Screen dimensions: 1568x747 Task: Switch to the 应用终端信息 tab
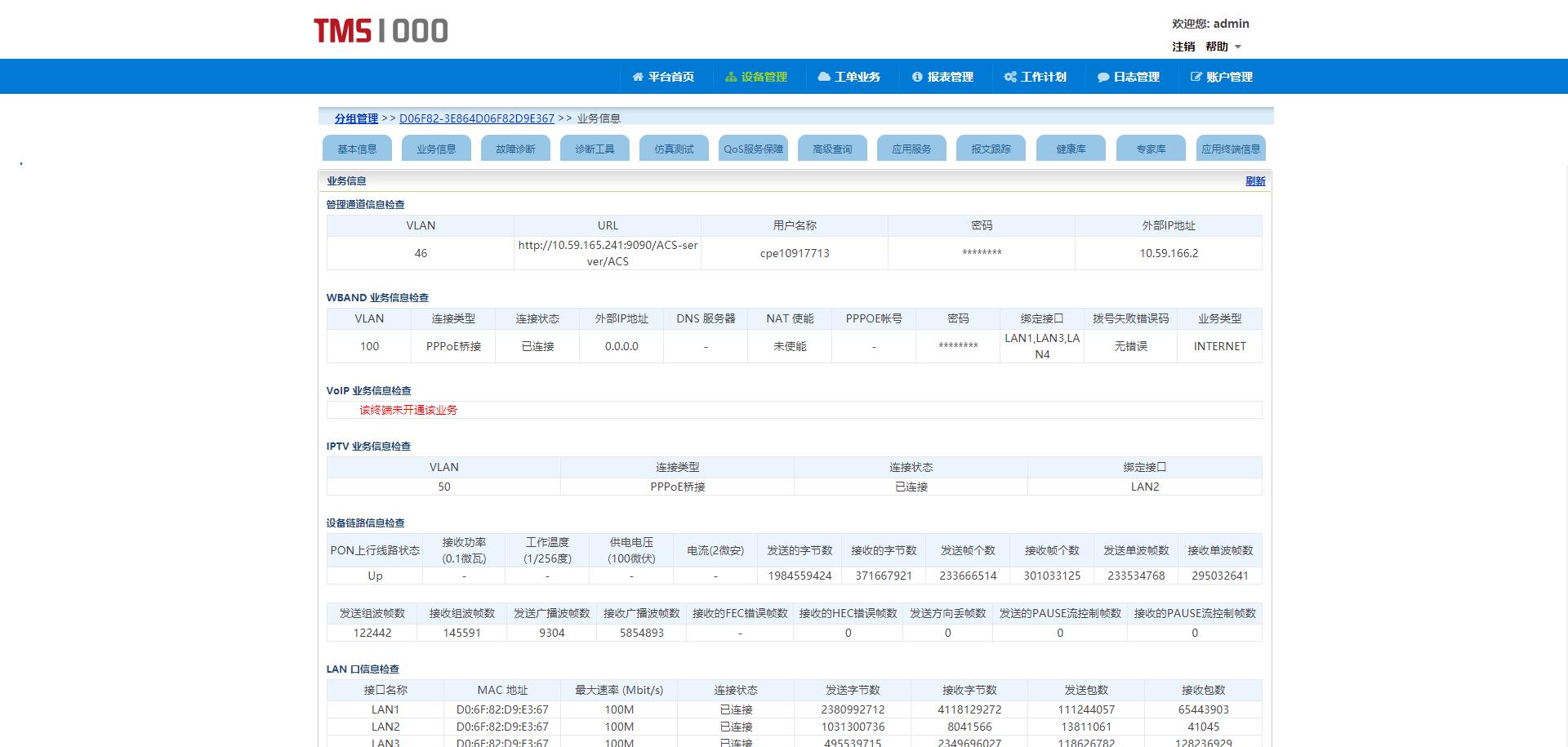(1231, 149)
